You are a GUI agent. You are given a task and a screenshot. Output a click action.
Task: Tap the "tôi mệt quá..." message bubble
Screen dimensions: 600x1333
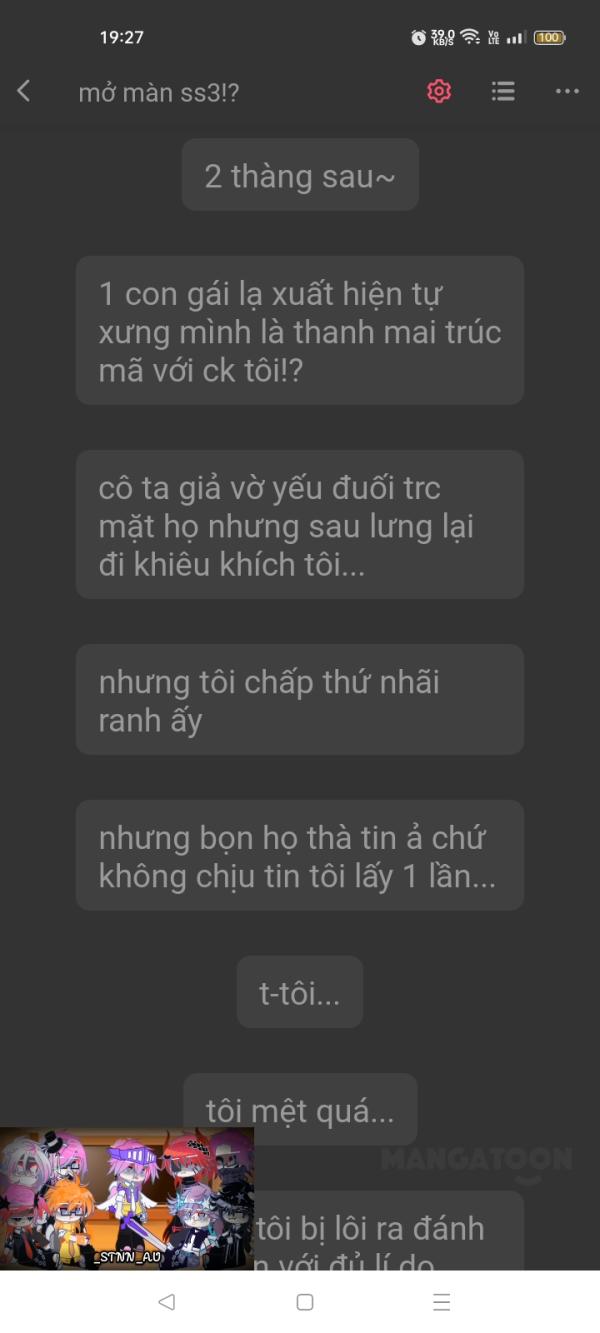[x=300, y=1110]
